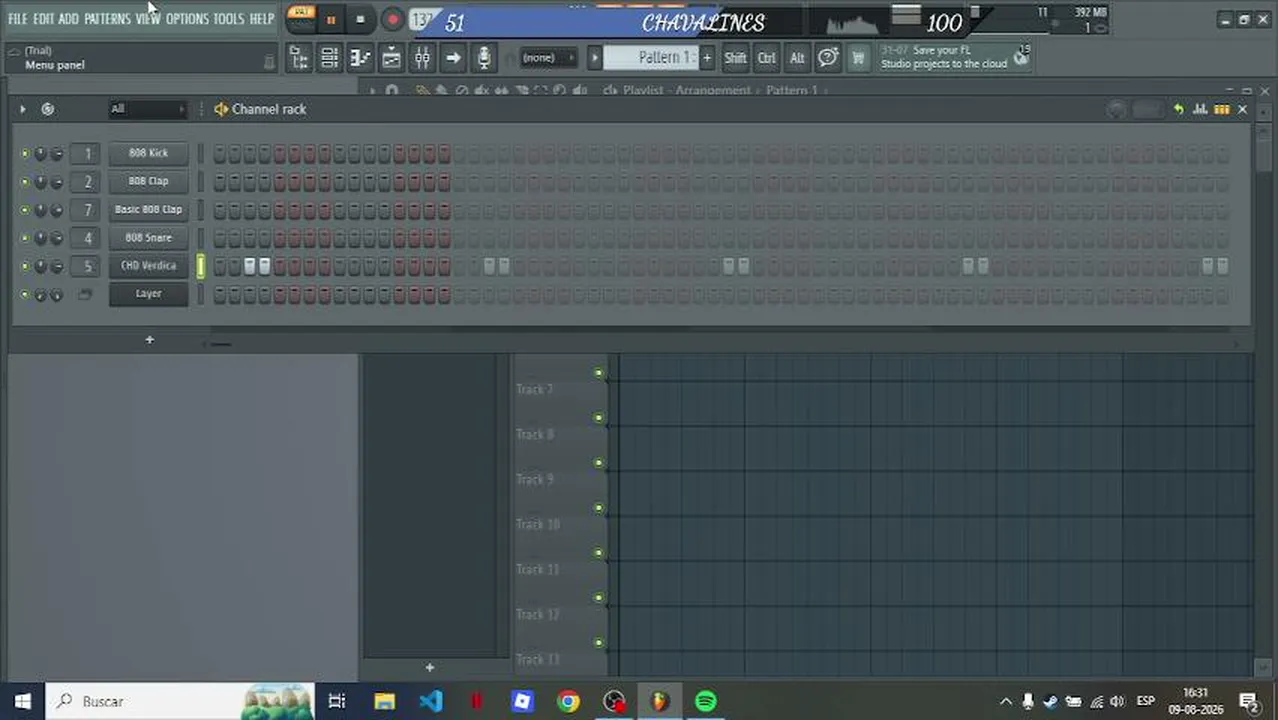
Task: Open the shopping cart content library icon
Action: coord(858,58)
